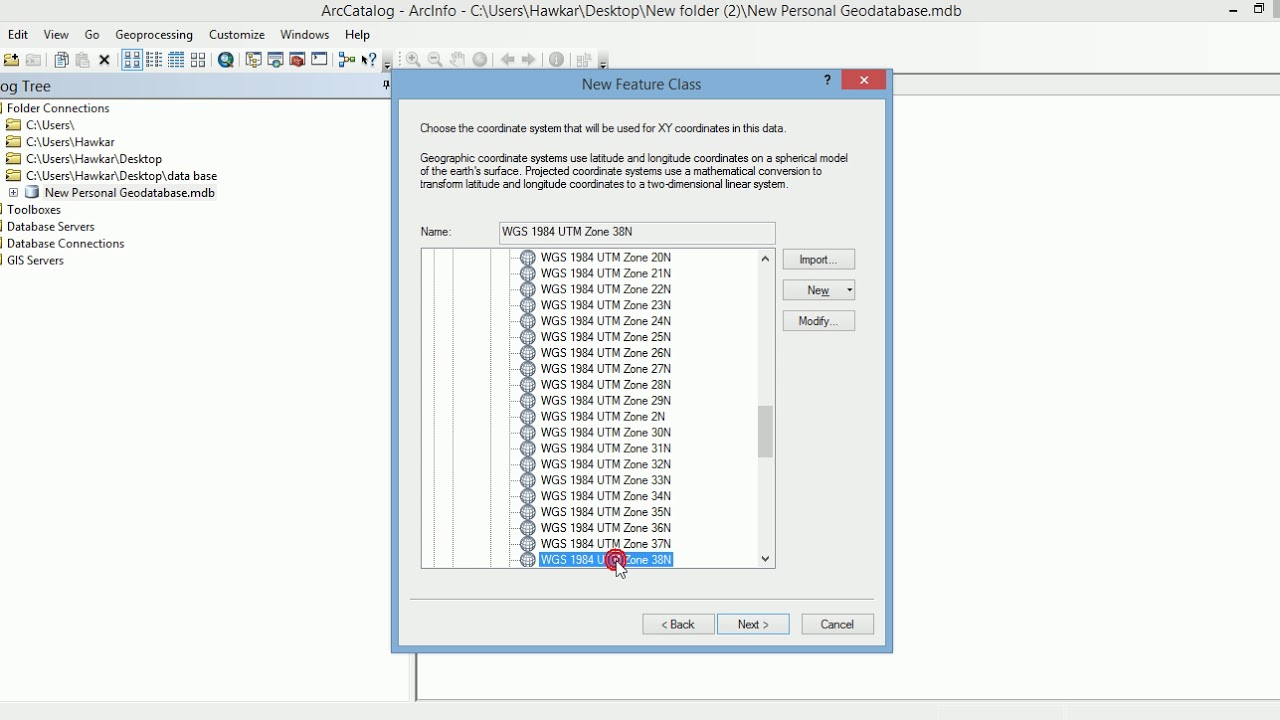The height and width of the screenshot is (720, 1280).
Task: Select Database Servers in Catalog Tree
Action: pos(51,227)
